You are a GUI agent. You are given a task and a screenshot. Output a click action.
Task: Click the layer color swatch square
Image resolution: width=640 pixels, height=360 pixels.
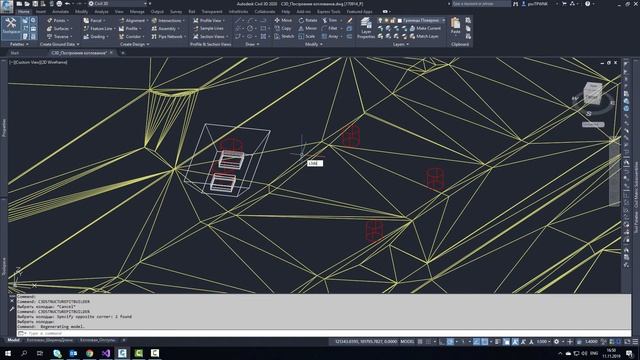(399, 20)
